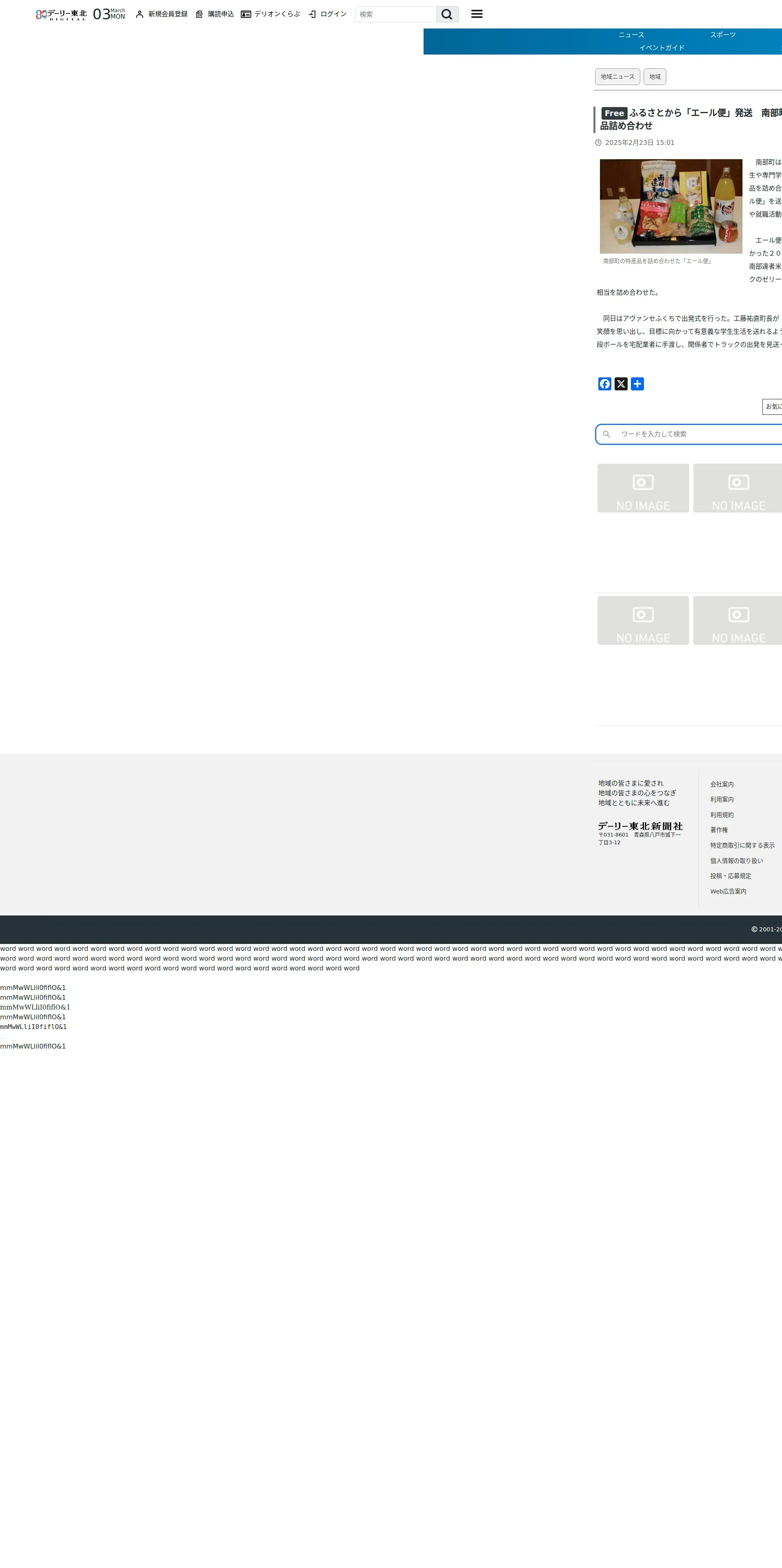The image size is (782, 1568).
Task: Click the blue plus share icon
Action: coord(637,383)
